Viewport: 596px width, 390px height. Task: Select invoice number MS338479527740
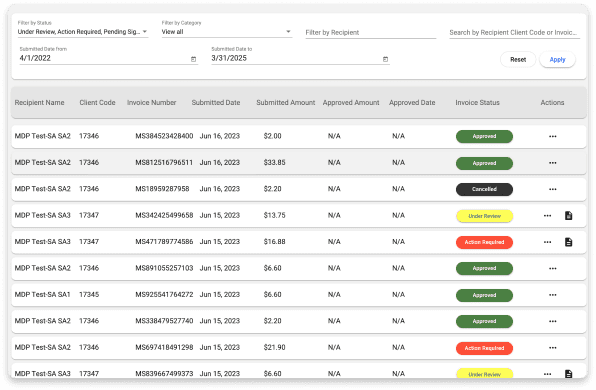coord(164,321)
